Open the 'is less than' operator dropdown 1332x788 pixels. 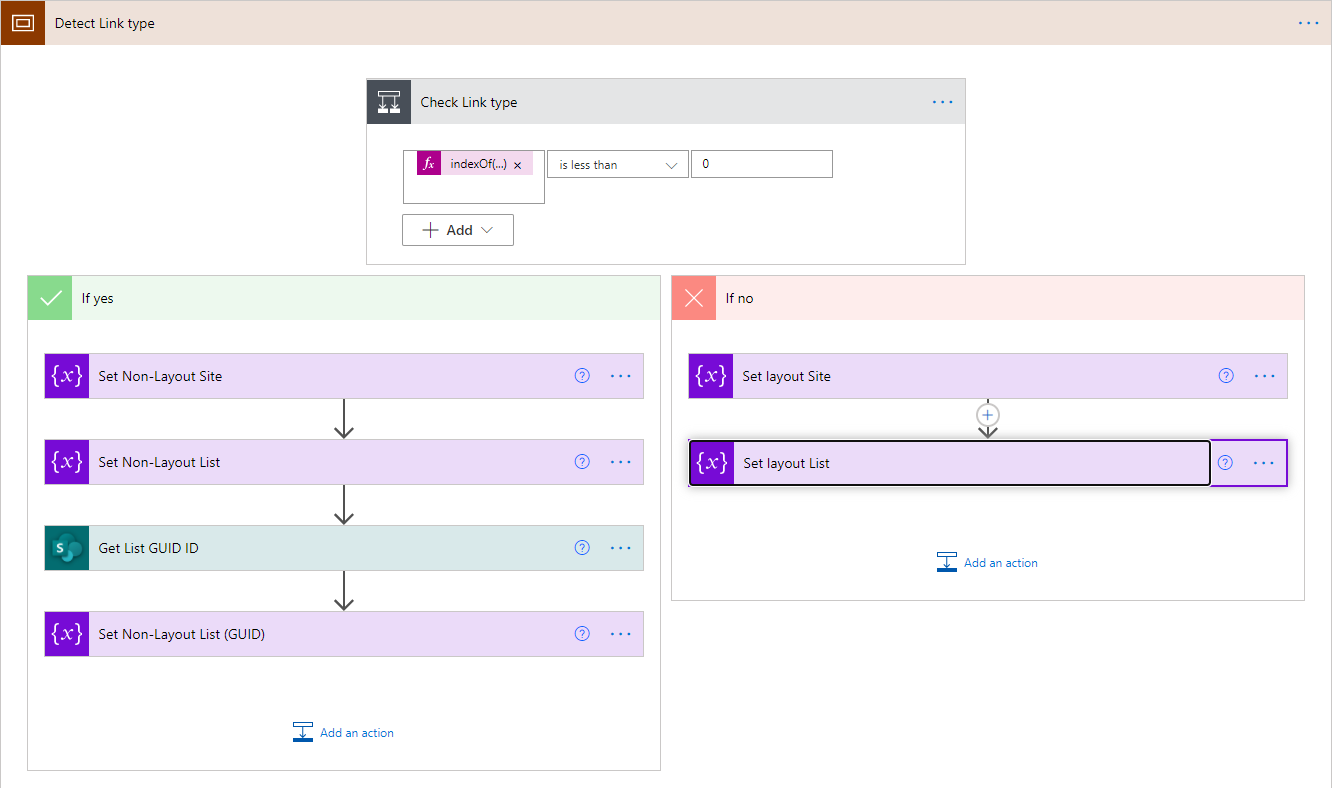coord(617,165)
